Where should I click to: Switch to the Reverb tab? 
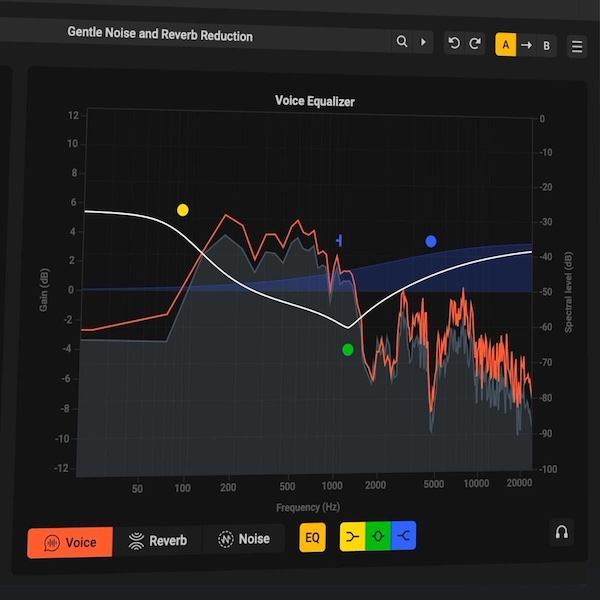pos(158,541)
